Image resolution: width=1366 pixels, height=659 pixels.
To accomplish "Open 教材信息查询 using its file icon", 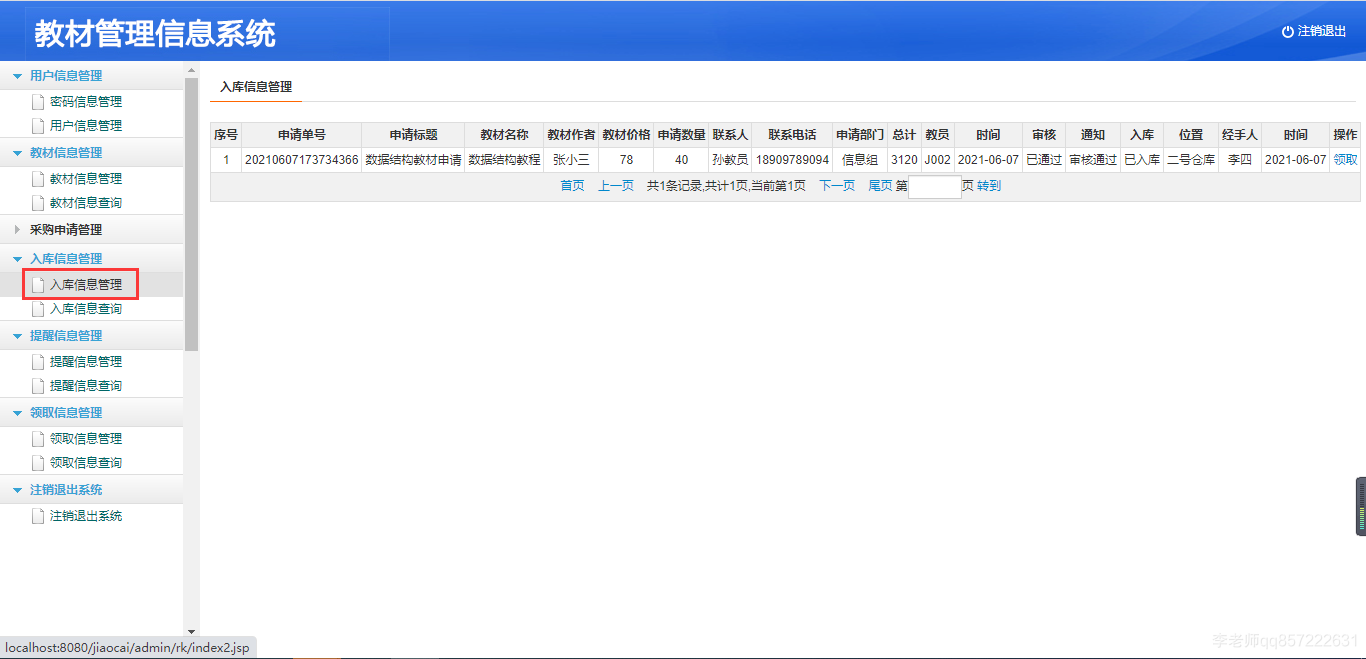I will point(37,204).
